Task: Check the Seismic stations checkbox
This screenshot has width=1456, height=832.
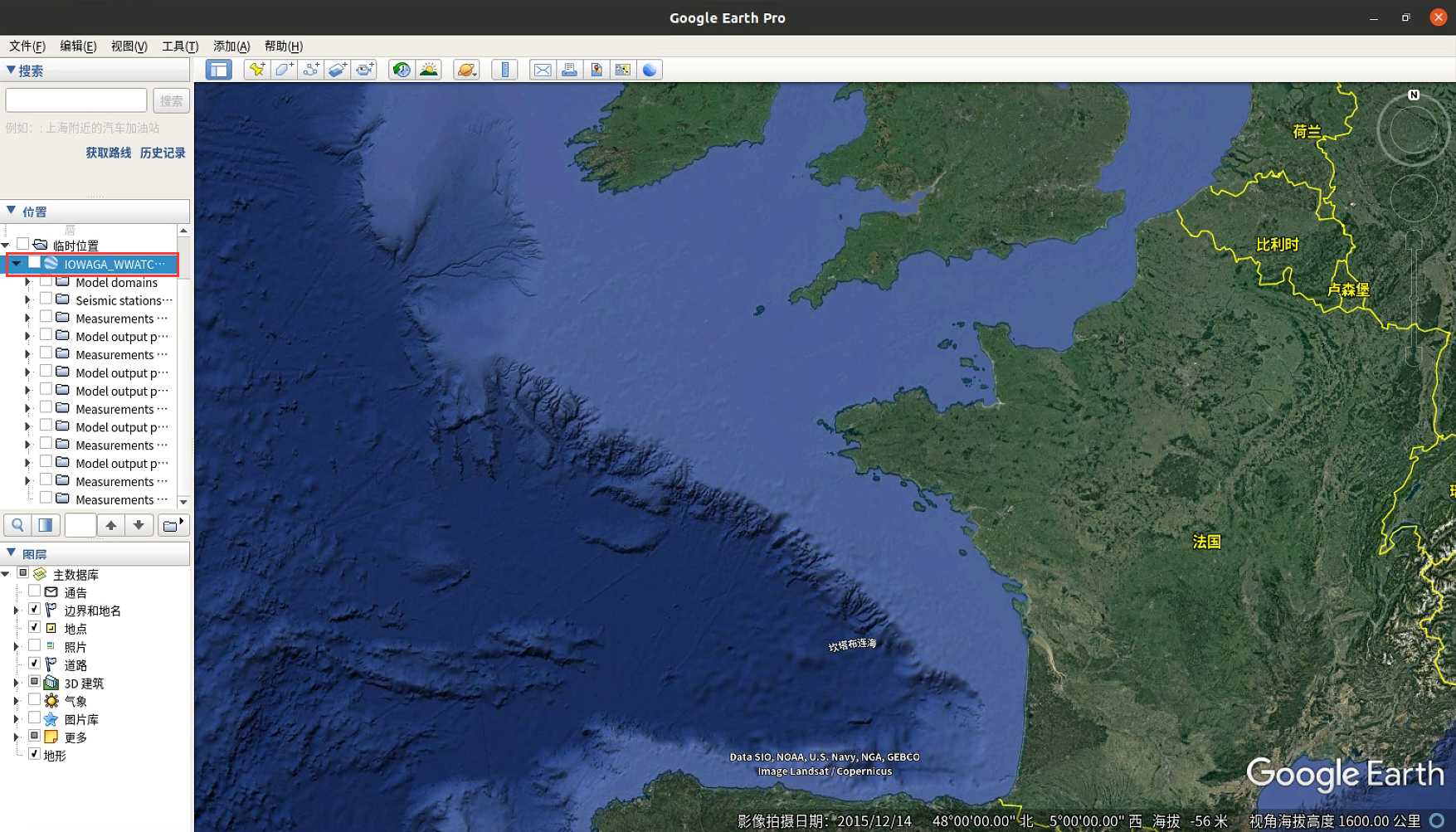Action: coord(46,299)
